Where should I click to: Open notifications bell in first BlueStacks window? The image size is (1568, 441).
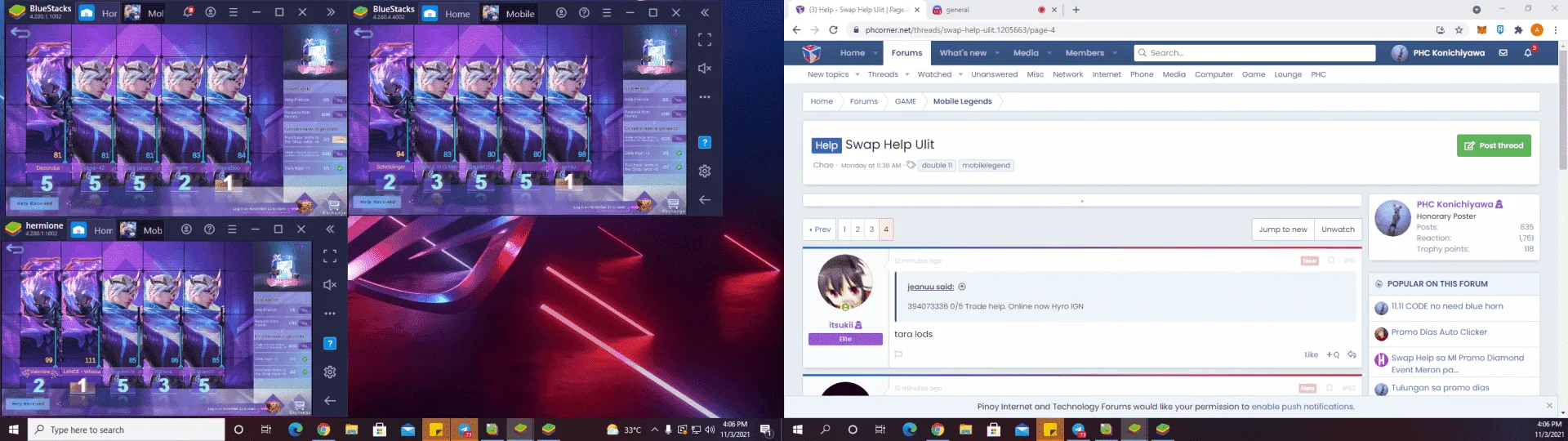(188, 12)
